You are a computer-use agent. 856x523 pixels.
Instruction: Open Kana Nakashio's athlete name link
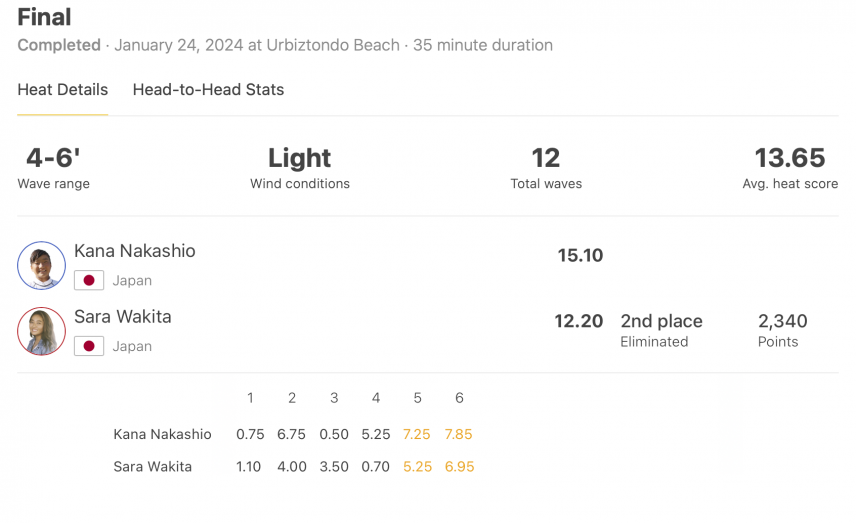click(x=134, y=251)
